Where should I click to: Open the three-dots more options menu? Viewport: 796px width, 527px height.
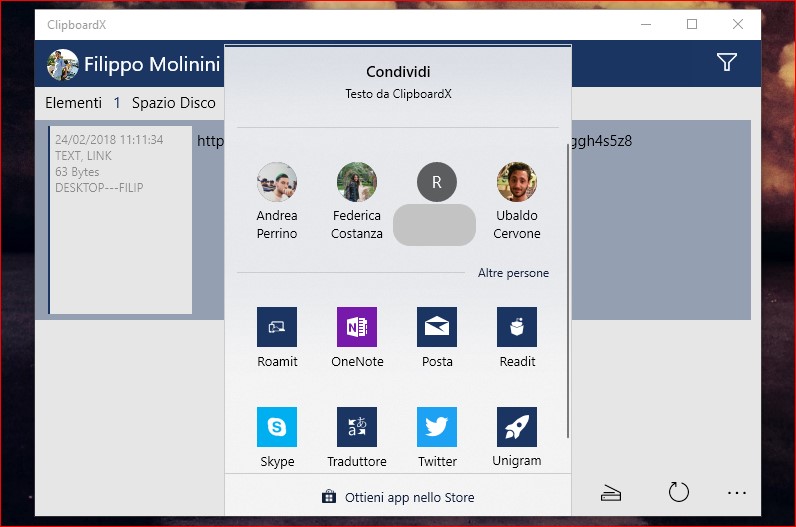(737, 492)
